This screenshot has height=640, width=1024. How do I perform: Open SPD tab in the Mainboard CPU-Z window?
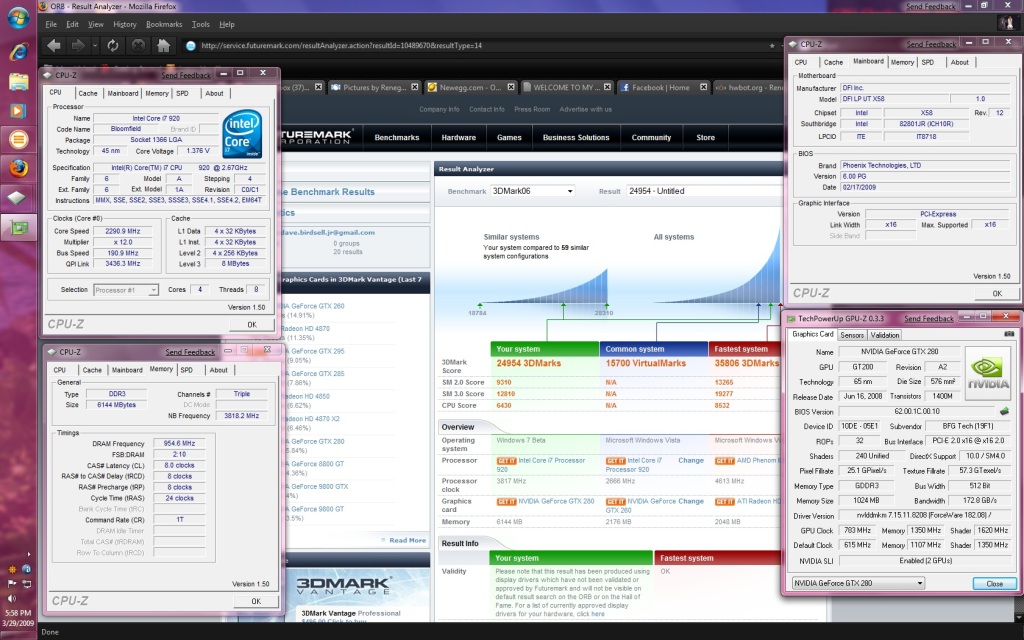coord(927,62)
